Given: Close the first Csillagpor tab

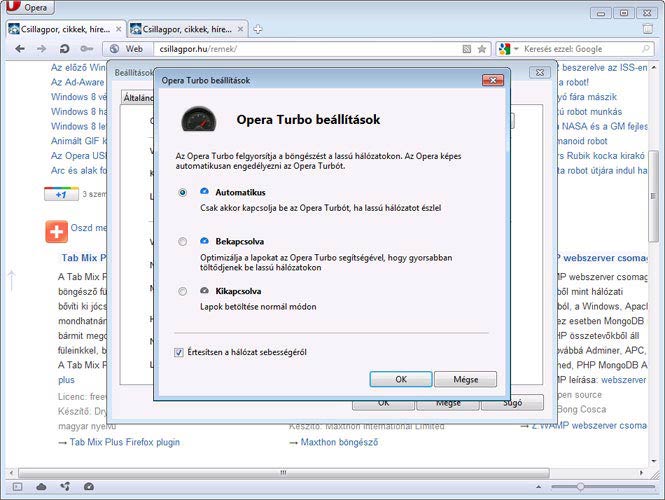Looking at the screenshot, I should point(119,29).
